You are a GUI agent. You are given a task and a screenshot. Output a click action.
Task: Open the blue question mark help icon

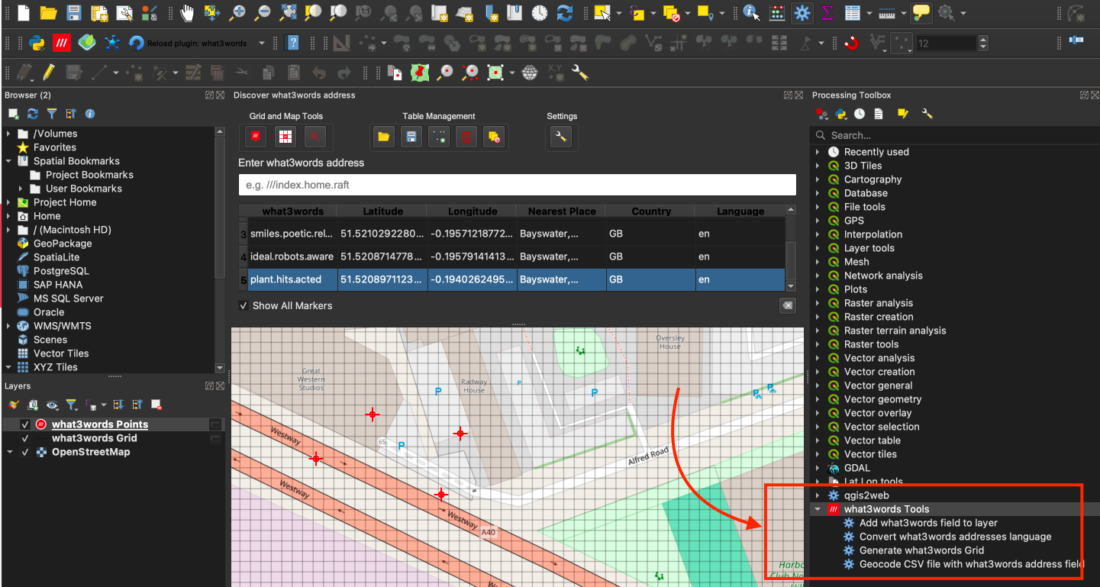click(293, 43)
